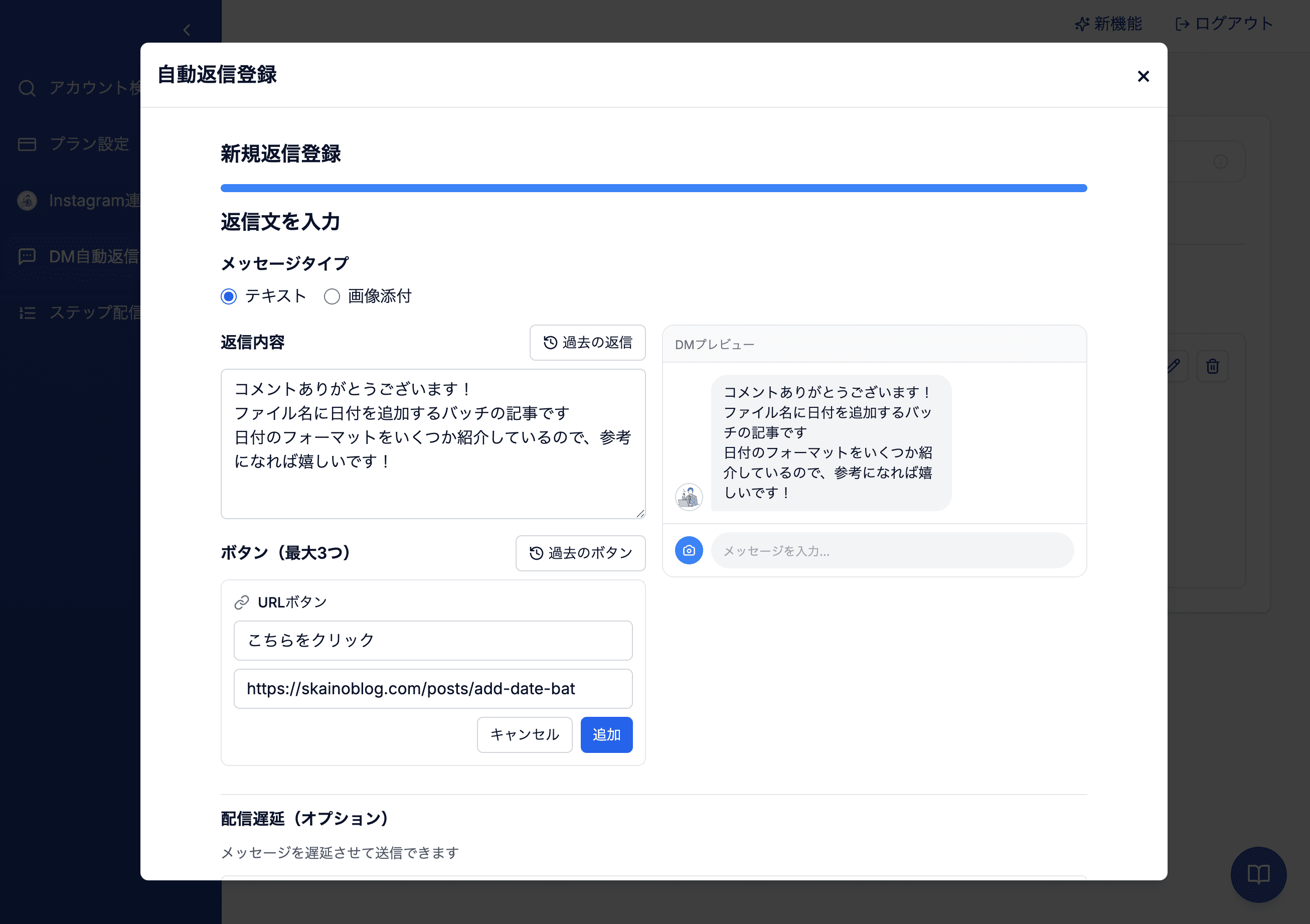Click the メッセージを入力 preview field

892,550
